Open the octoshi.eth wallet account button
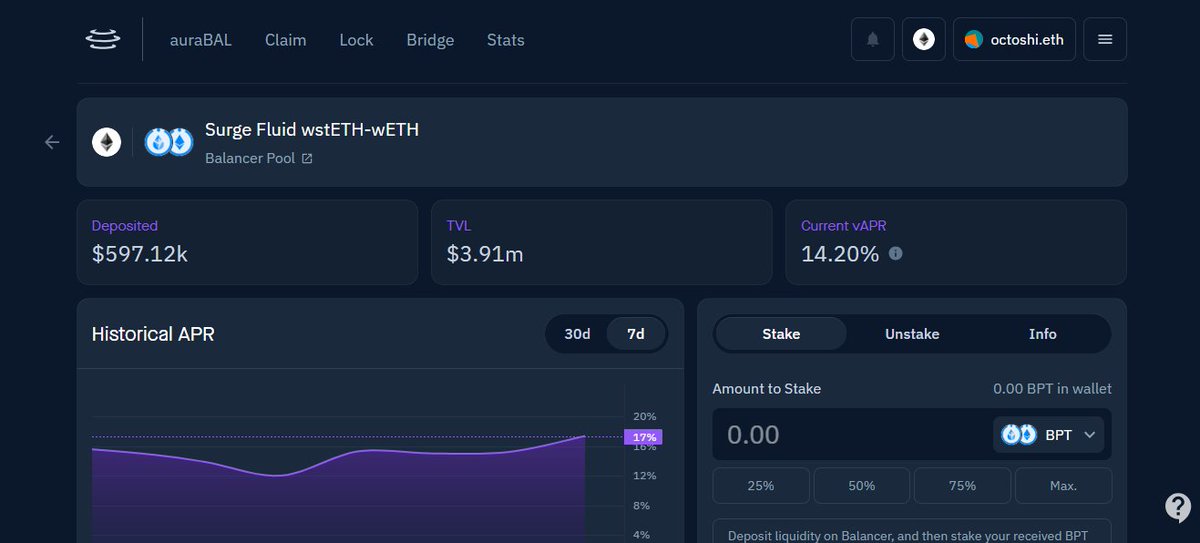The width and height of the screenshot is (1200, 543). [x=1014, y=40]
